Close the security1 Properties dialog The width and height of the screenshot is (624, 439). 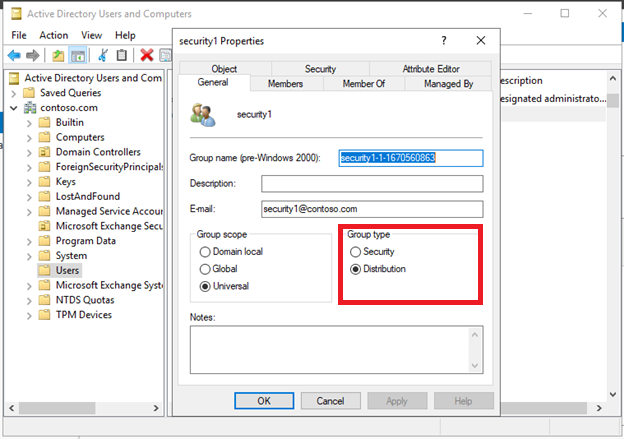(x=481, y=41)
